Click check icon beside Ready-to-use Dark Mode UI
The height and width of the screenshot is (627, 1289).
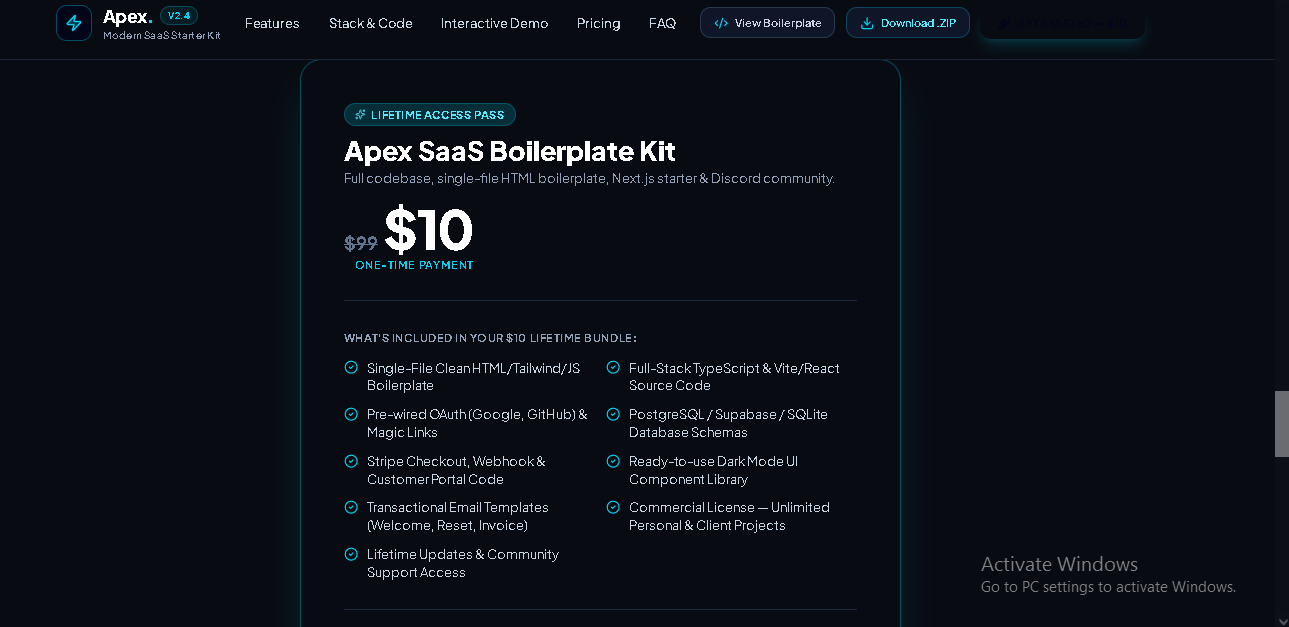coord(613,461)
